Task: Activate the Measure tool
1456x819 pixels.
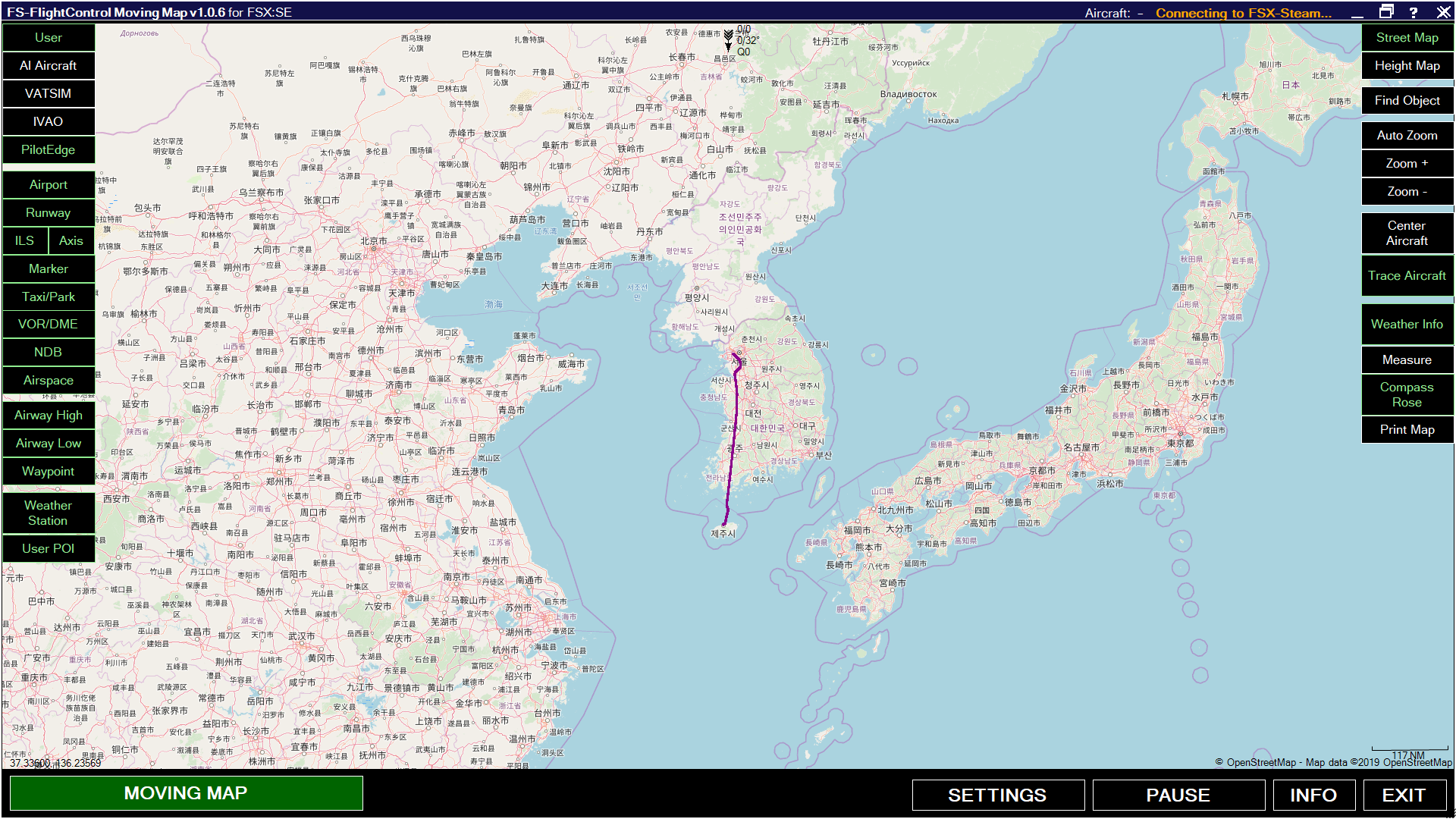Action: point(1407,359)
